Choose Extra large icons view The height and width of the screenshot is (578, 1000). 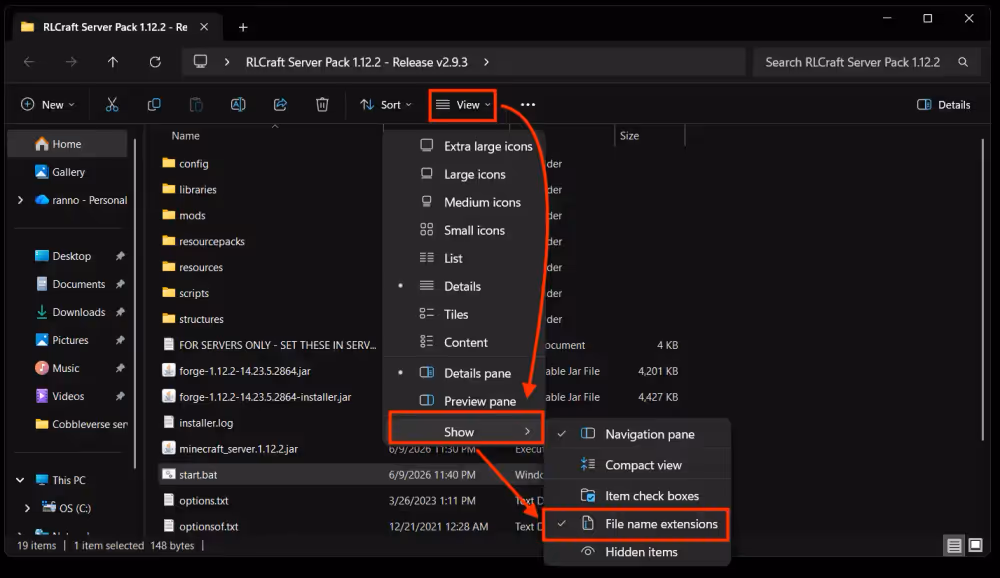click(x=464, y=146)
